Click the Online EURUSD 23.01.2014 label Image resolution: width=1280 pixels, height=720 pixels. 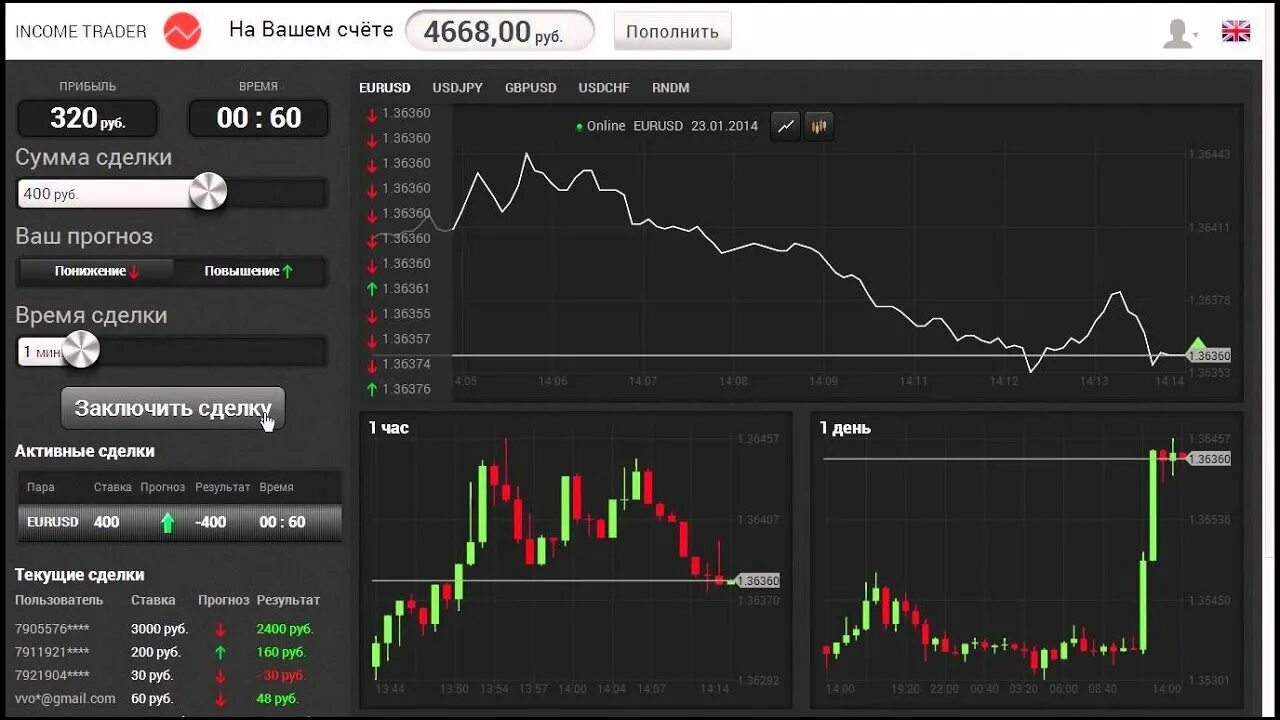pyautogui.click(x=667, y=126)
